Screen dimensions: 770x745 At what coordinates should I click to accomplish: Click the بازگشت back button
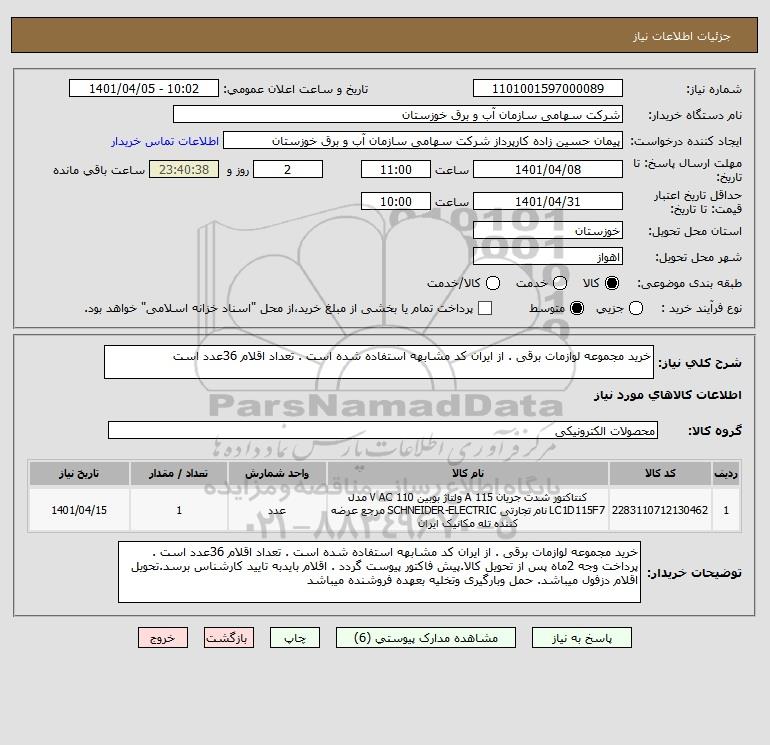point(229,637)
